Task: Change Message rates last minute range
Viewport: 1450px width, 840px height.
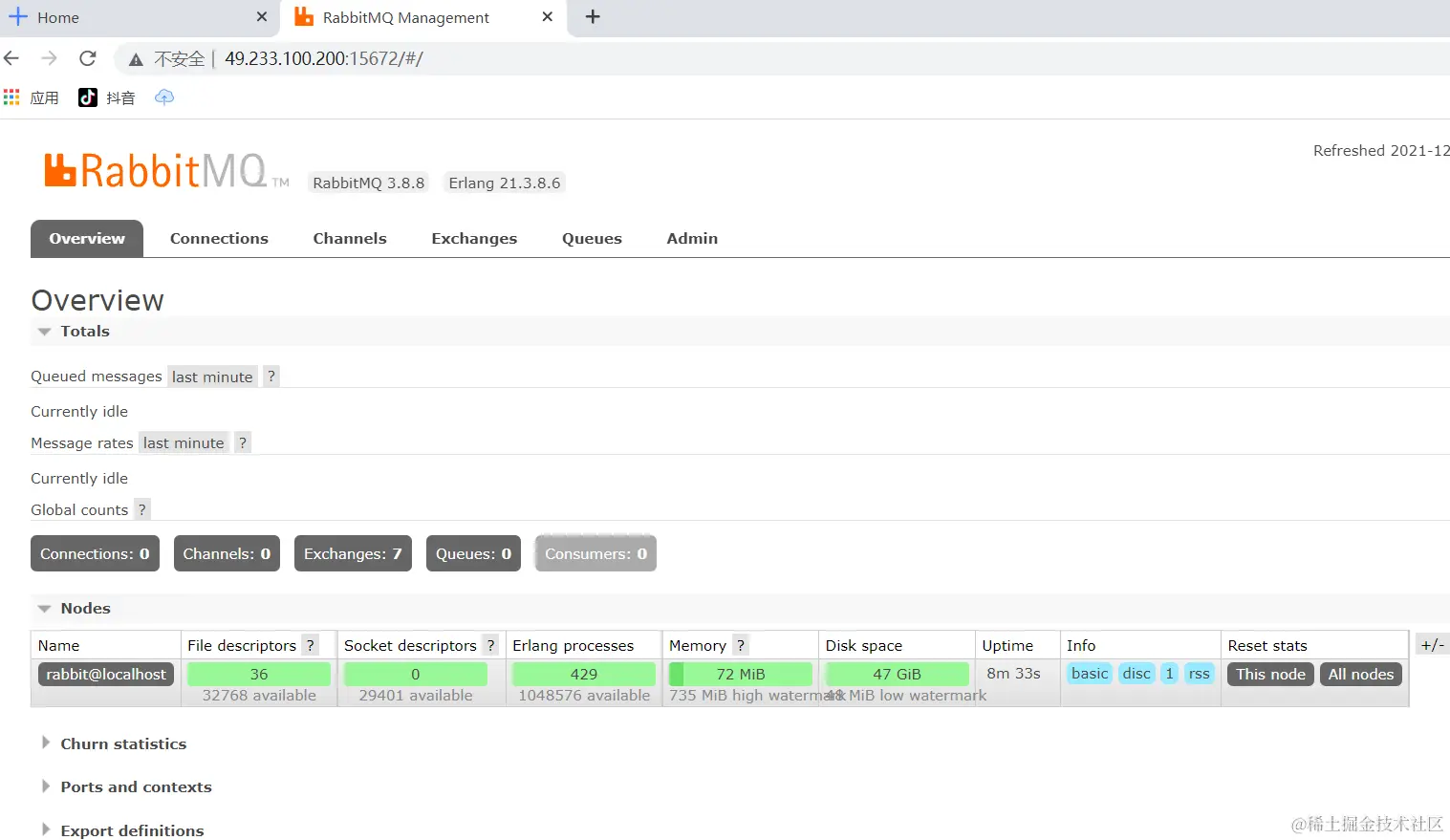Action: (184, 442)
